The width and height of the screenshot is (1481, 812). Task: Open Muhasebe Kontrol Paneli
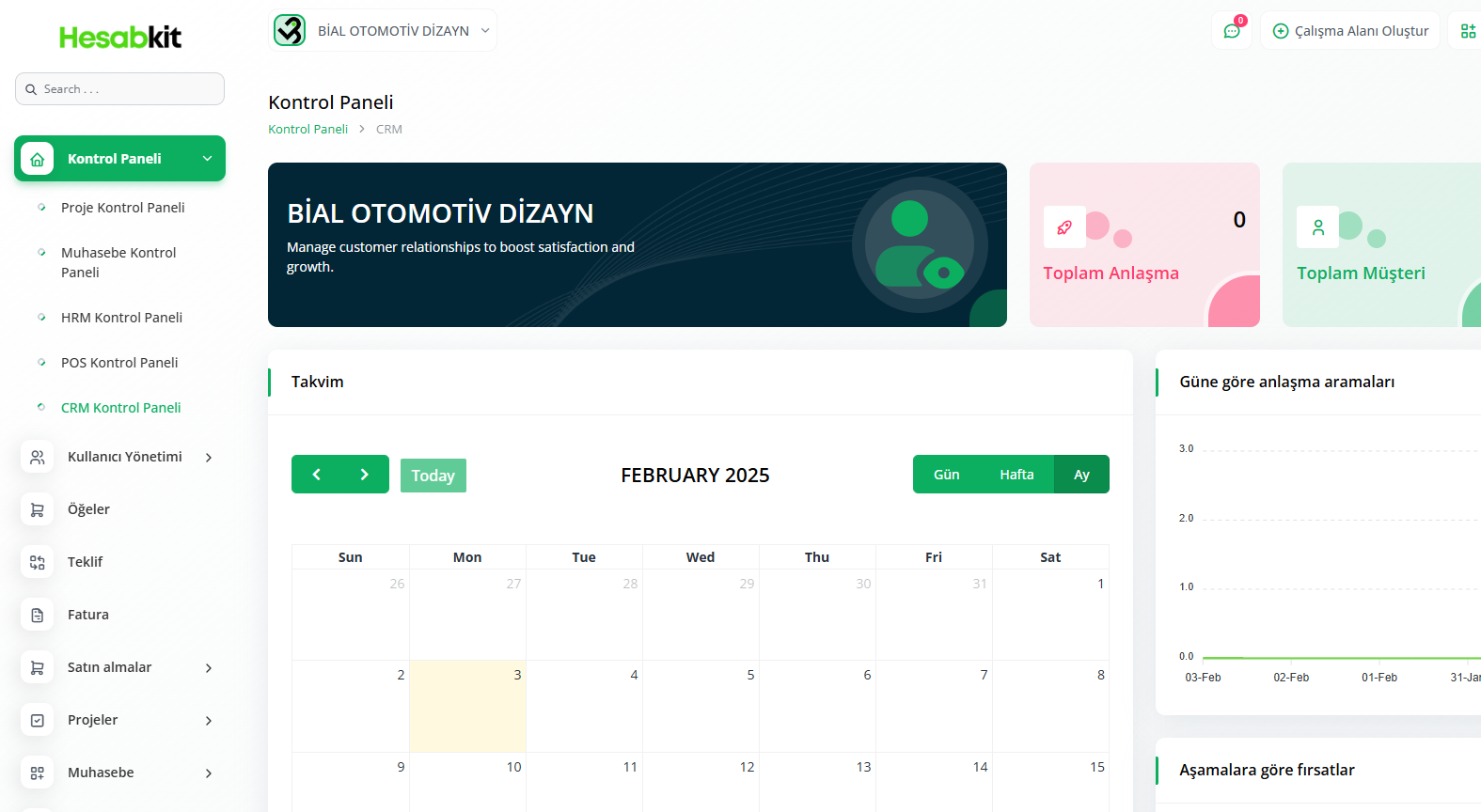(x=118, y=262)
